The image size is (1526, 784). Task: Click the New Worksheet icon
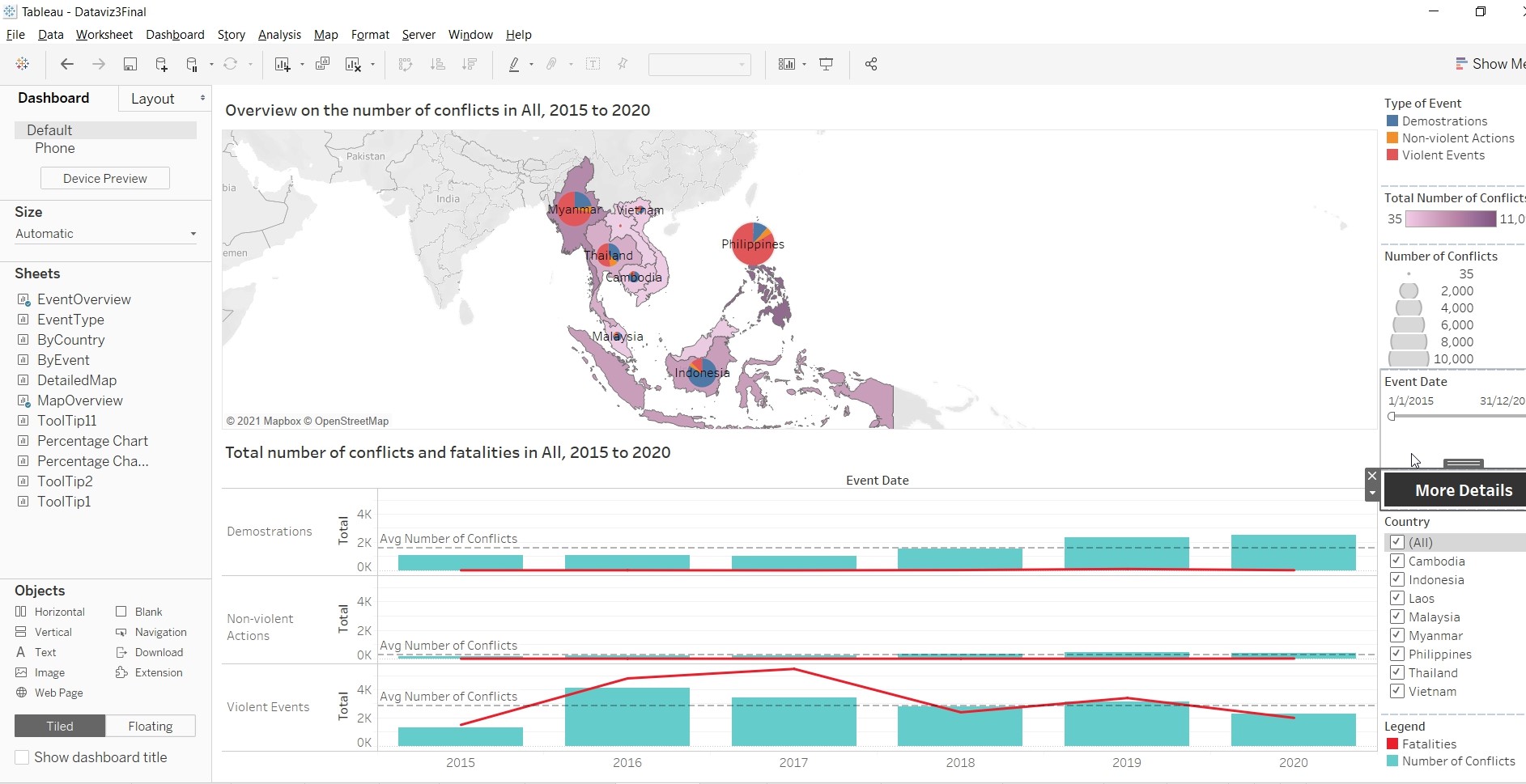282,64
